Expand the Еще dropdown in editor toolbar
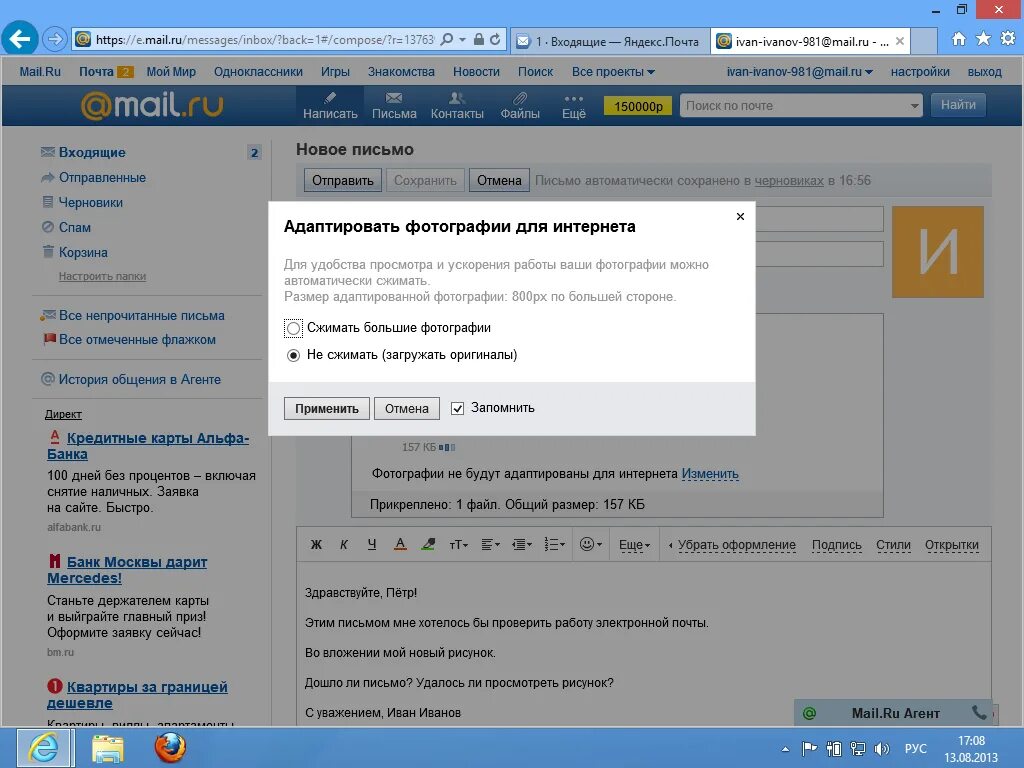The width and height of the screenshot is (1024, 768). point(634,545)
